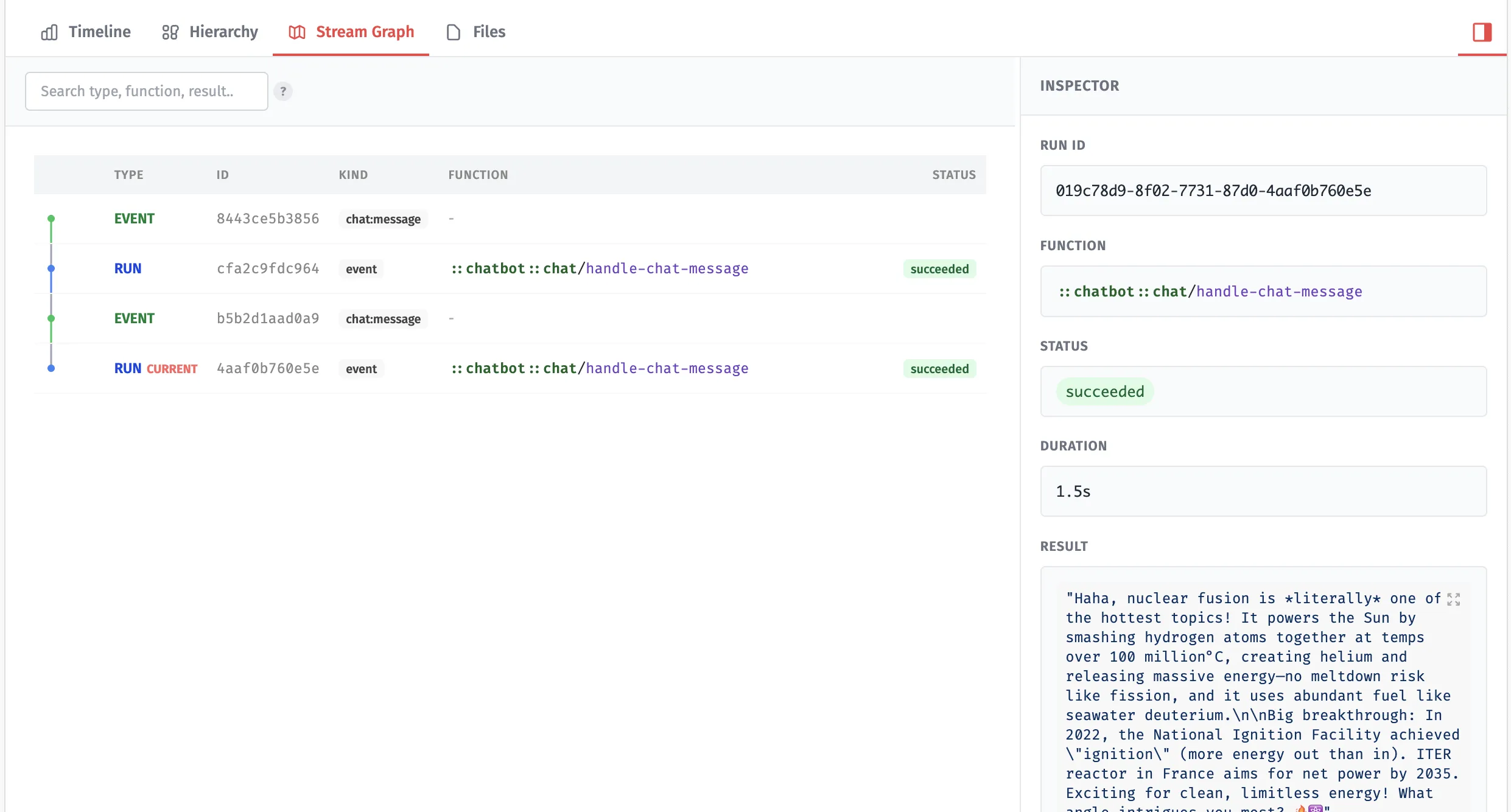Select the event row 8443ce5b3856
The width and height of the screenshot is (1511, 812).
(268, 219)
